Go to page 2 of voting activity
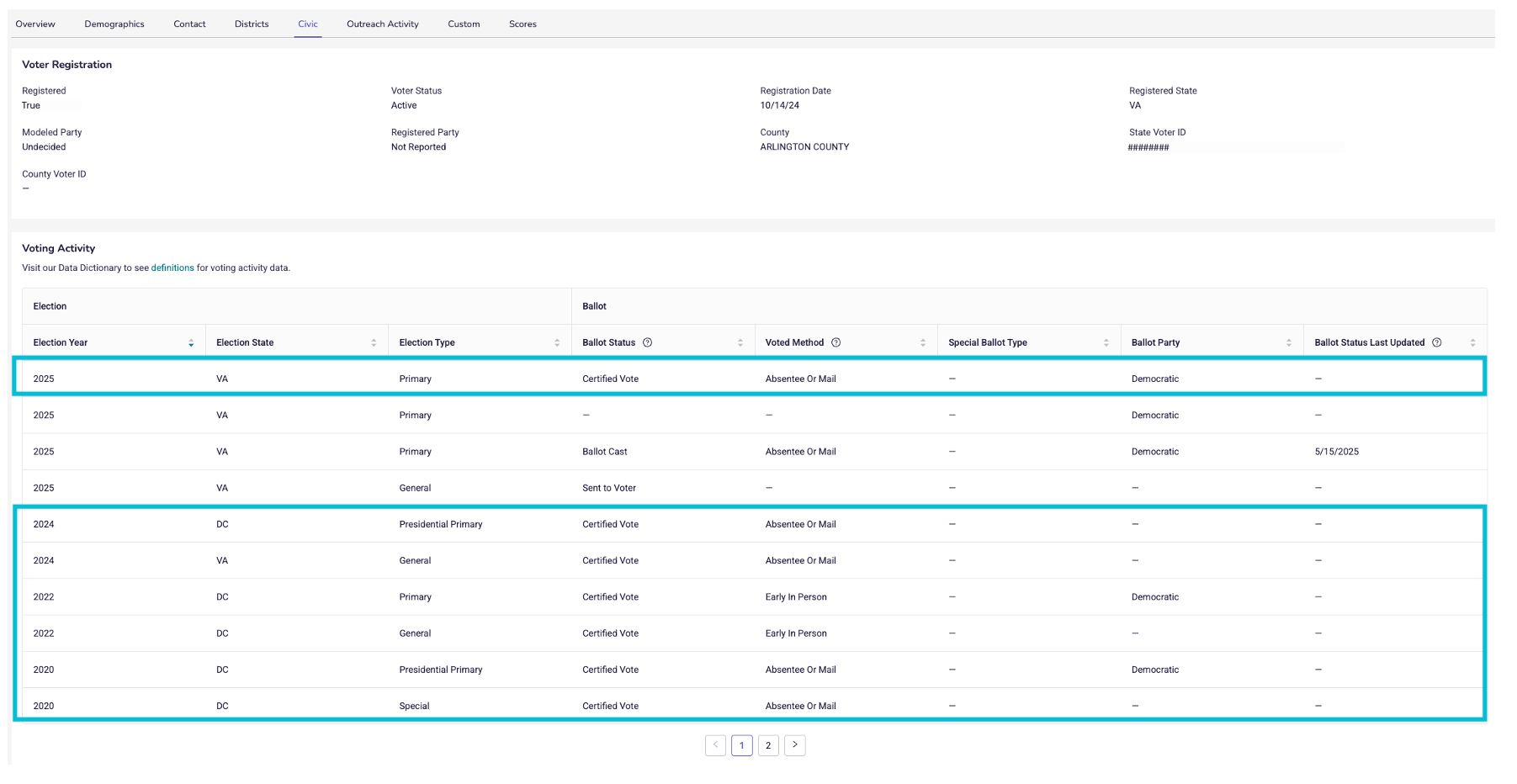This screenshot has width=1517, height=784. 768,745
